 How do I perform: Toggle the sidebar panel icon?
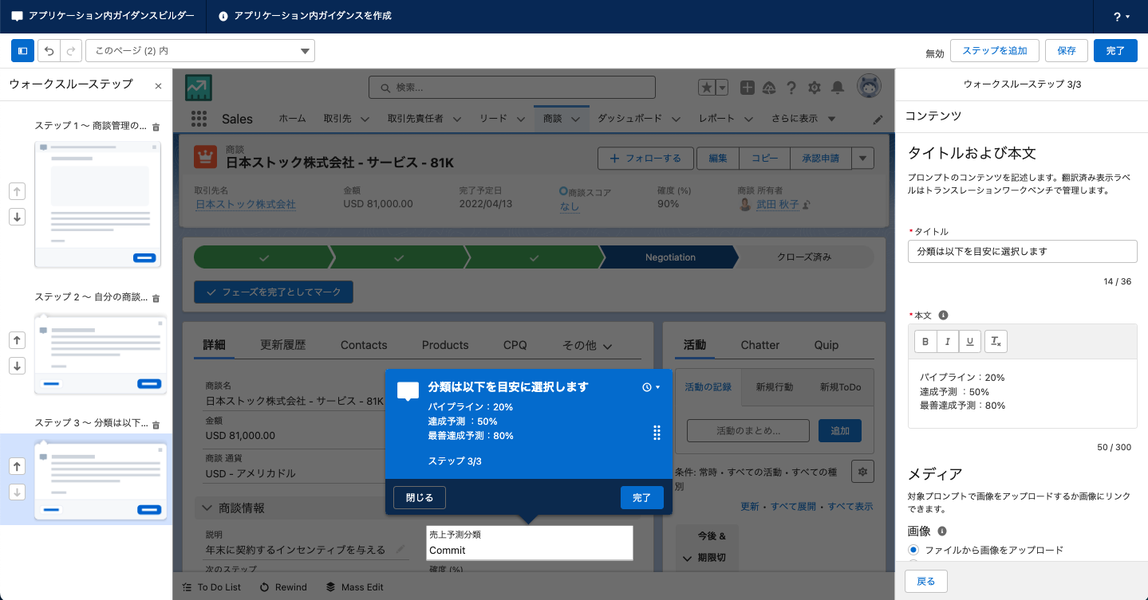point(23,50)
